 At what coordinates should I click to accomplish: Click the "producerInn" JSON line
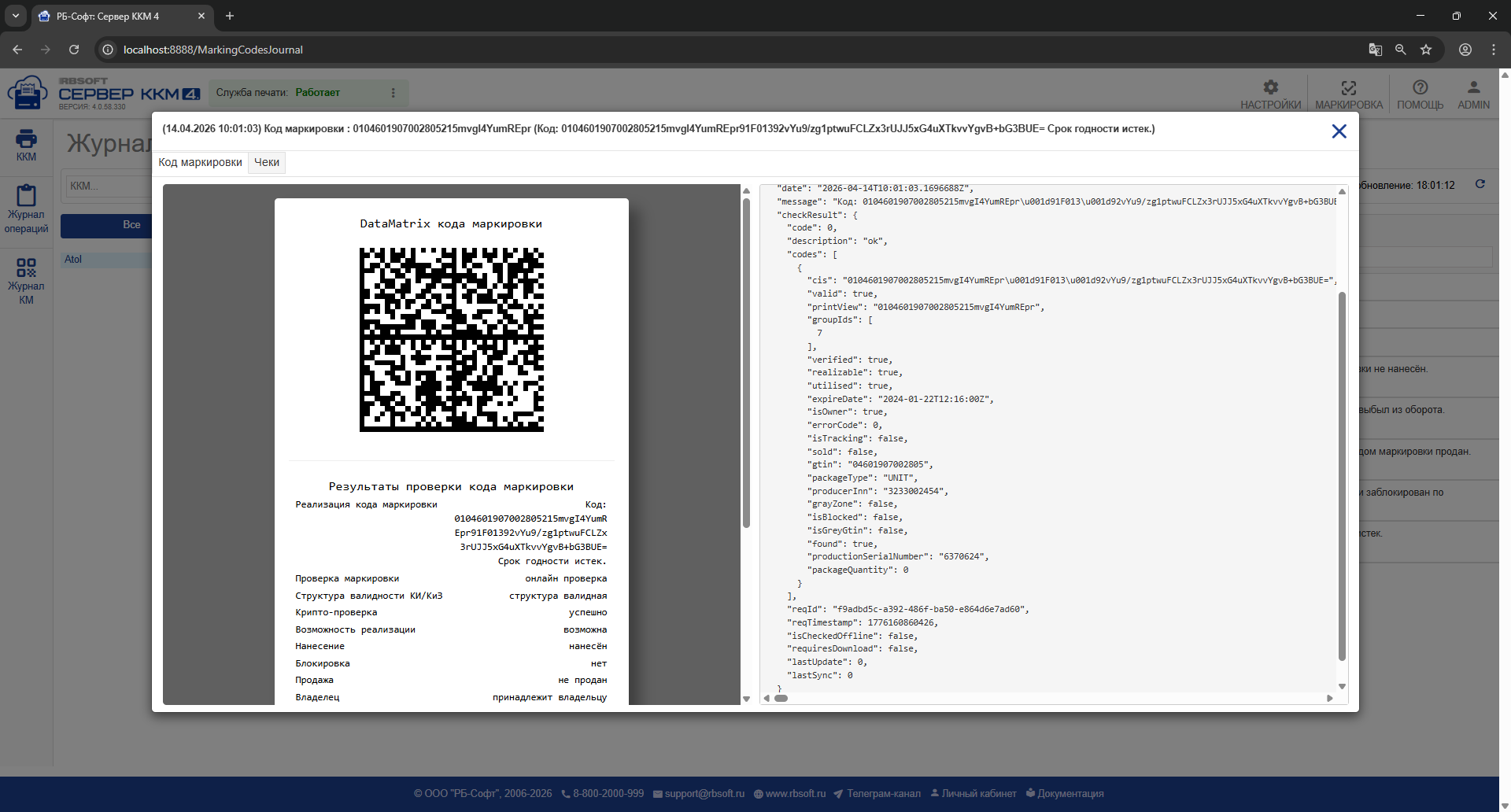[x=877, y=491]
